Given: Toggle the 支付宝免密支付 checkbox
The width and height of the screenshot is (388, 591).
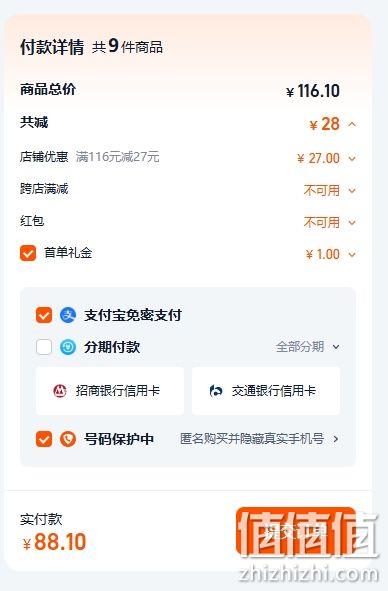Looking at the screenshot, I should (x=44, y=315).
